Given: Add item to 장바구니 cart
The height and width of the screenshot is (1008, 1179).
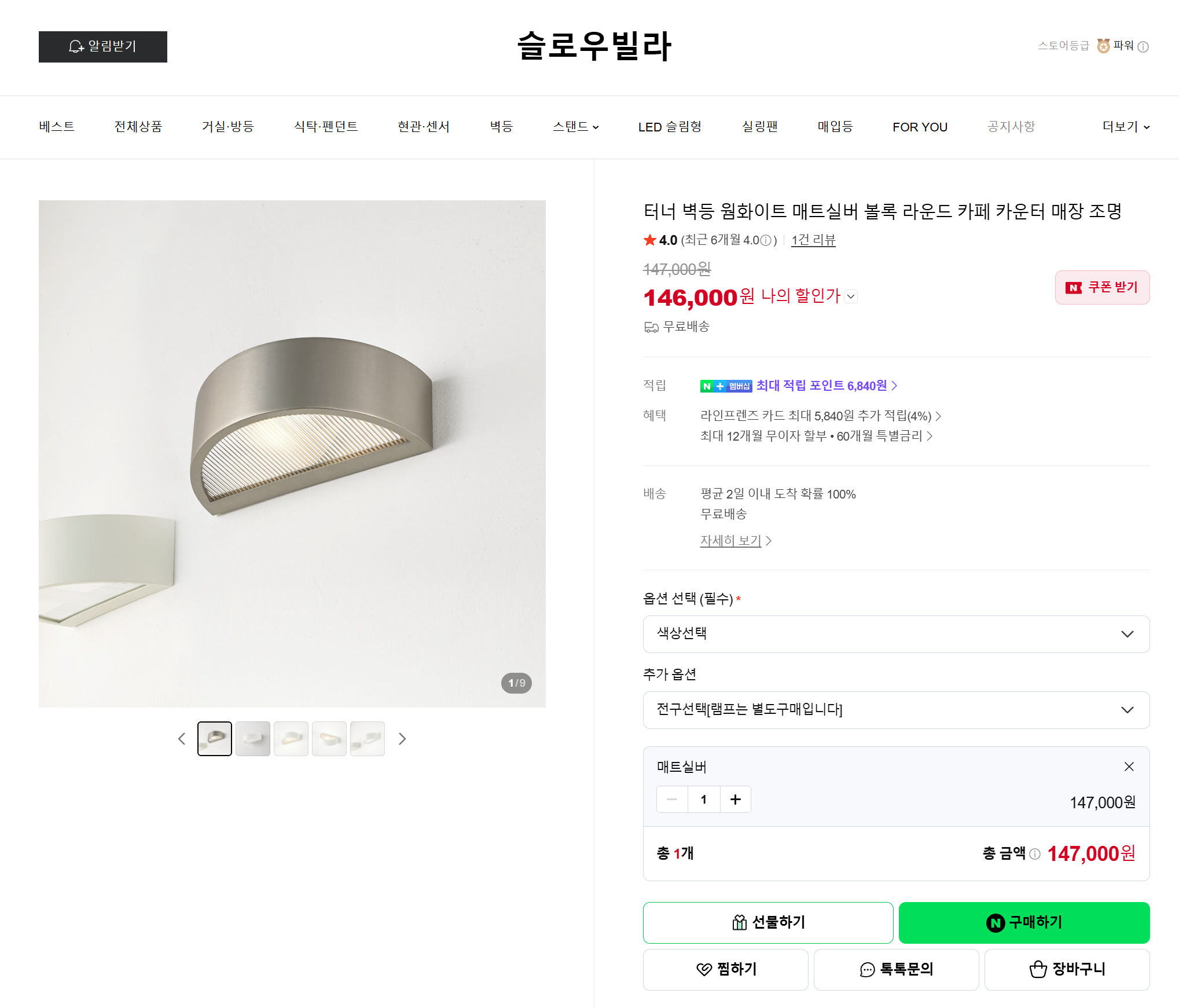Looking at the screenshot, I should [1067, 970].
